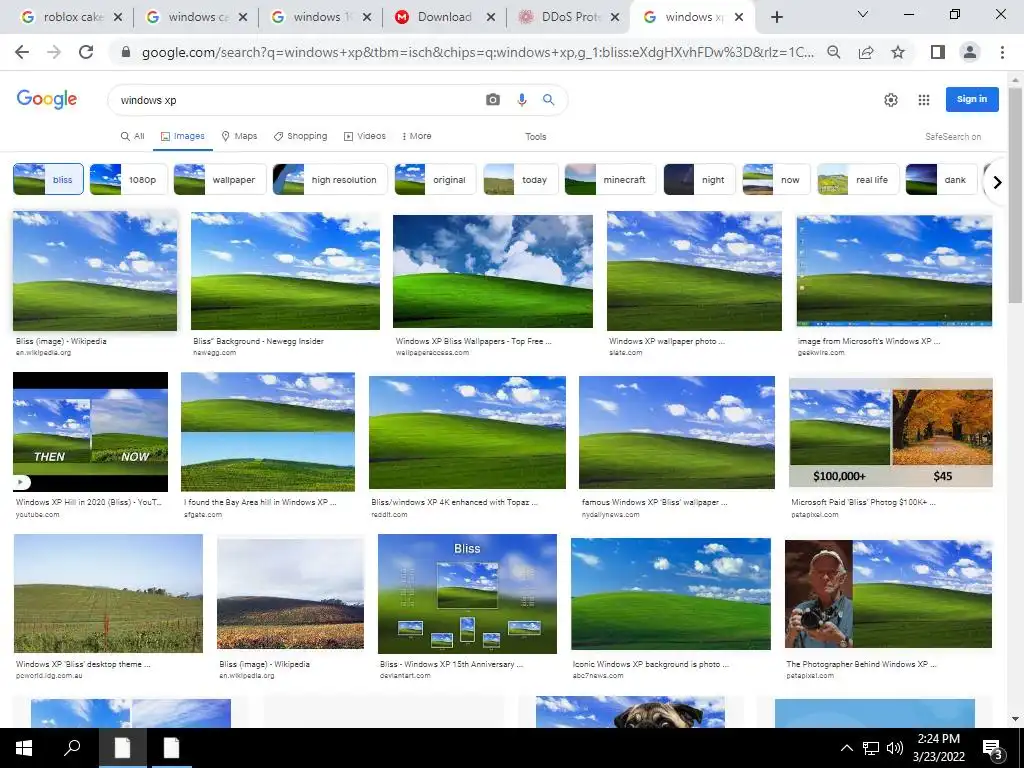Screen dimensions: 1024x768
Task: Close the DDoS Protection tab
Action: tap(615, 18)
